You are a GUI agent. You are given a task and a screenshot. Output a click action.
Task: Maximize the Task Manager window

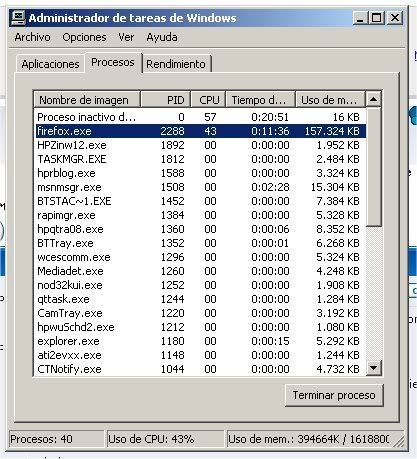coord(377,18)
